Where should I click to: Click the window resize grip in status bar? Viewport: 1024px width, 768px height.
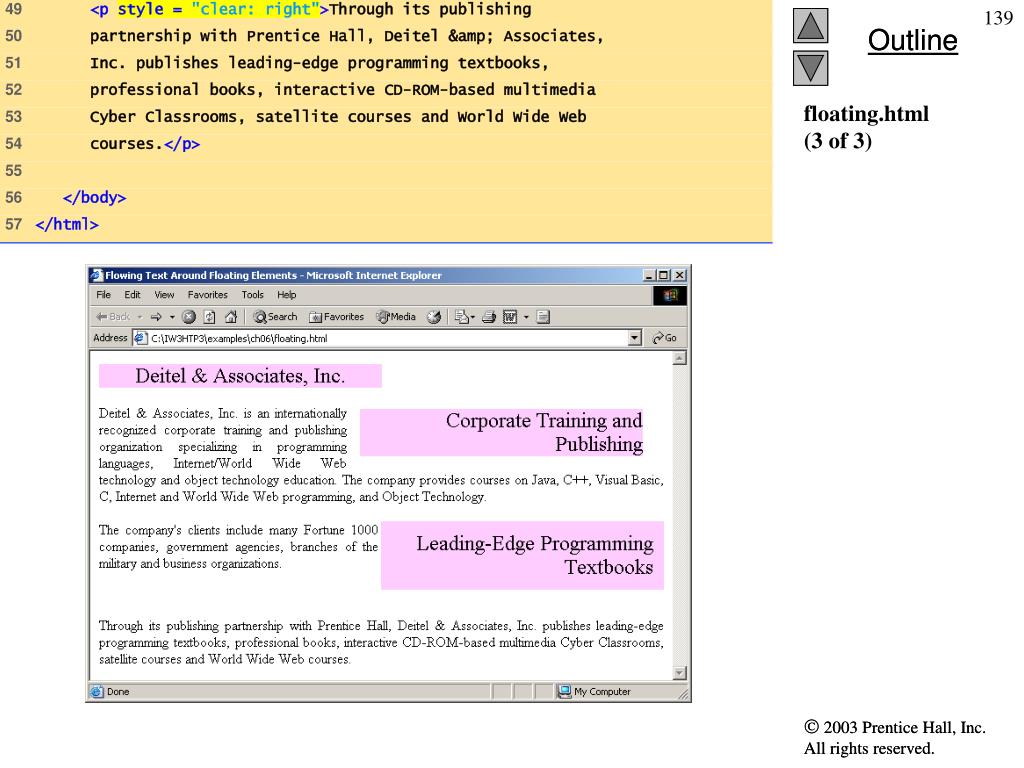coord(683,694)
